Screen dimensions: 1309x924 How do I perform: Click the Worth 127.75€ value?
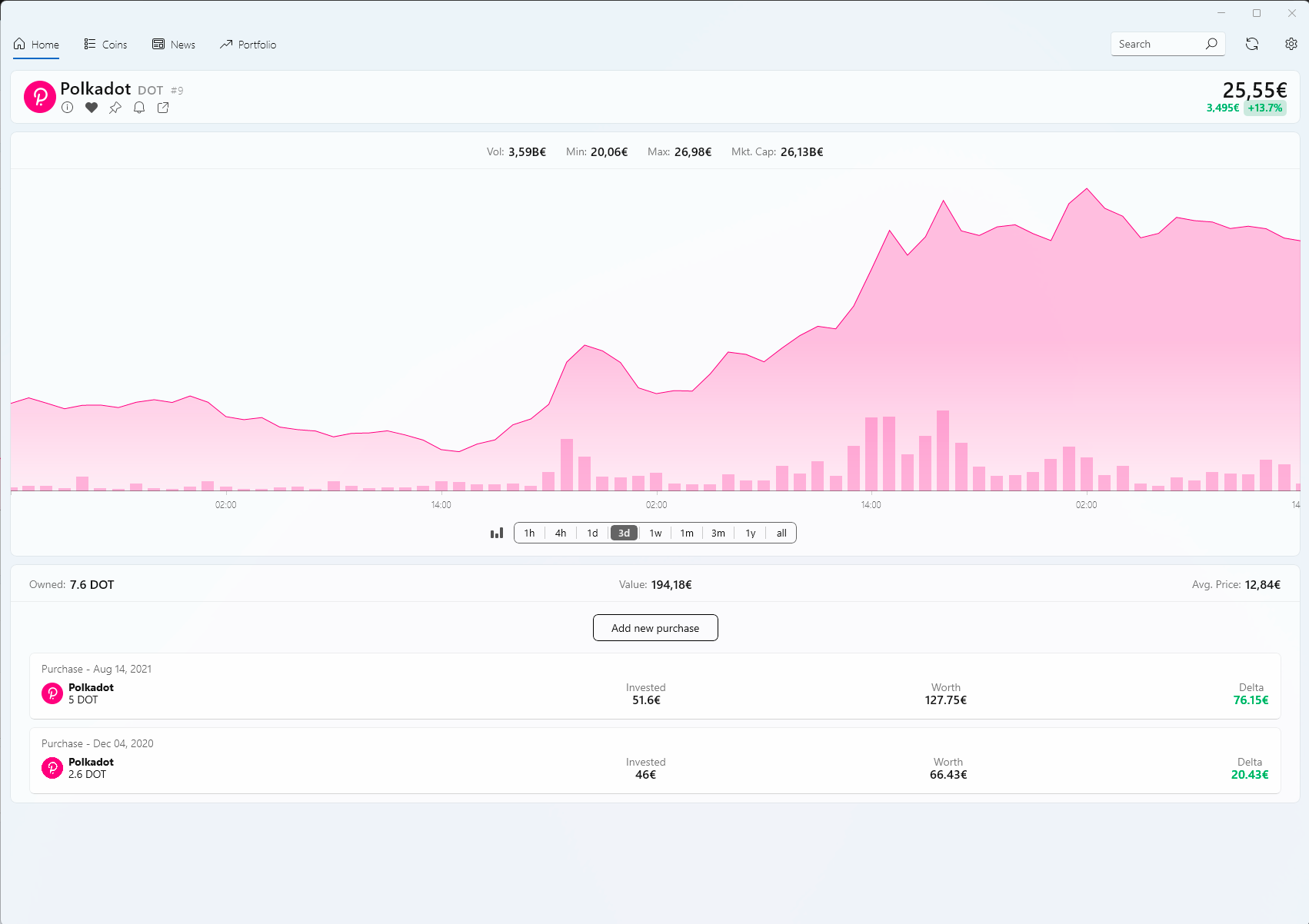tap(945, 700)
